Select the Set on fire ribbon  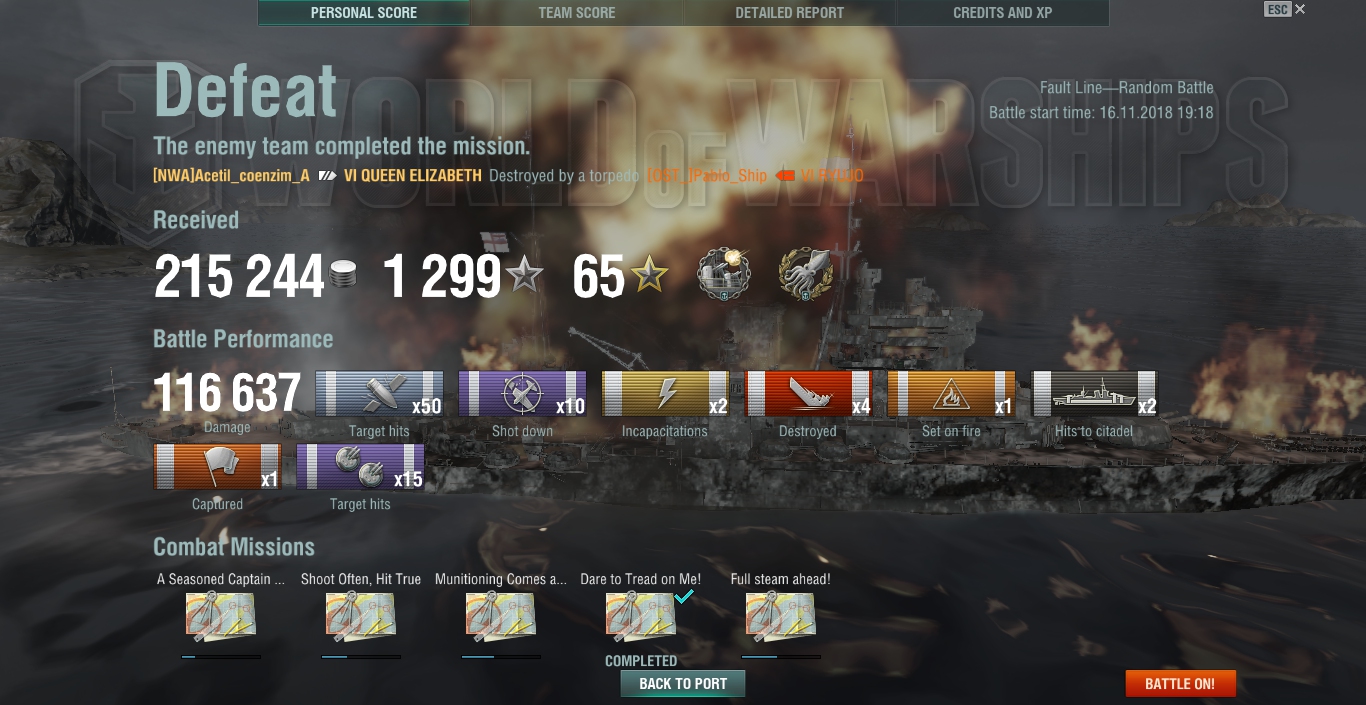[951, 393]
